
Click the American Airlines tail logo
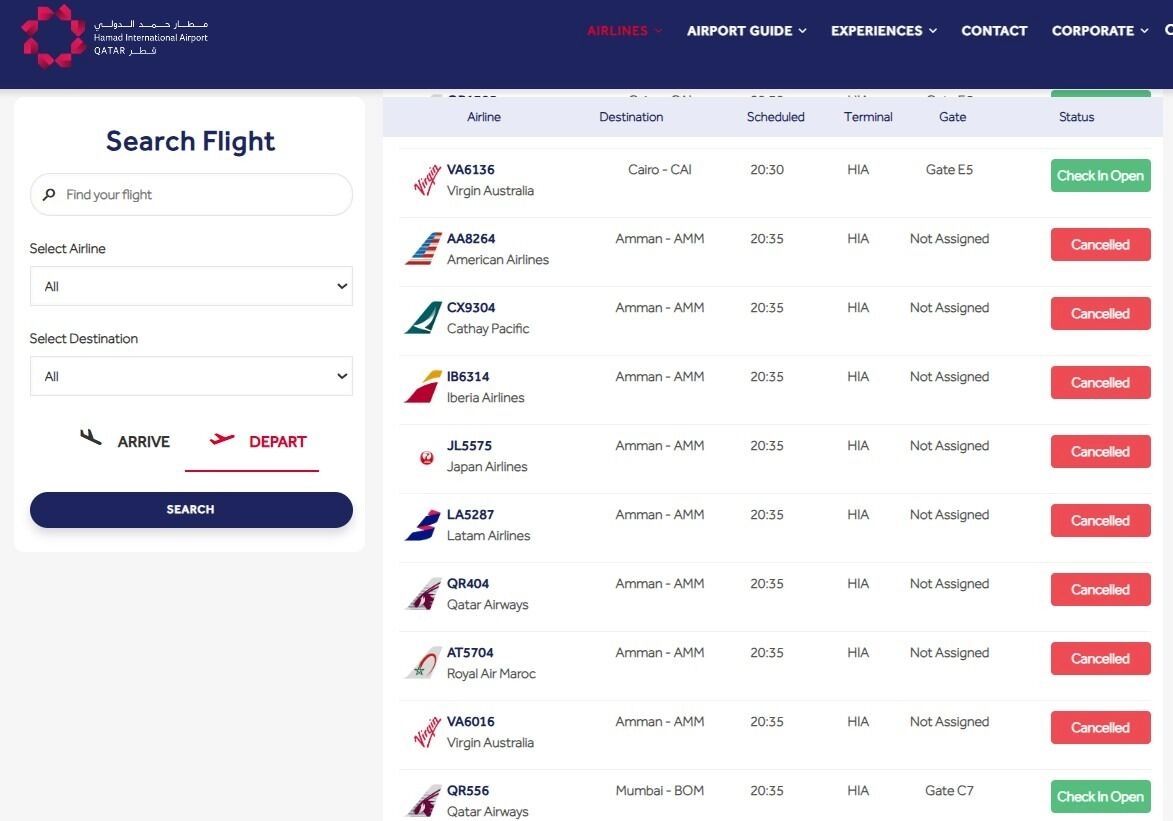423,249
